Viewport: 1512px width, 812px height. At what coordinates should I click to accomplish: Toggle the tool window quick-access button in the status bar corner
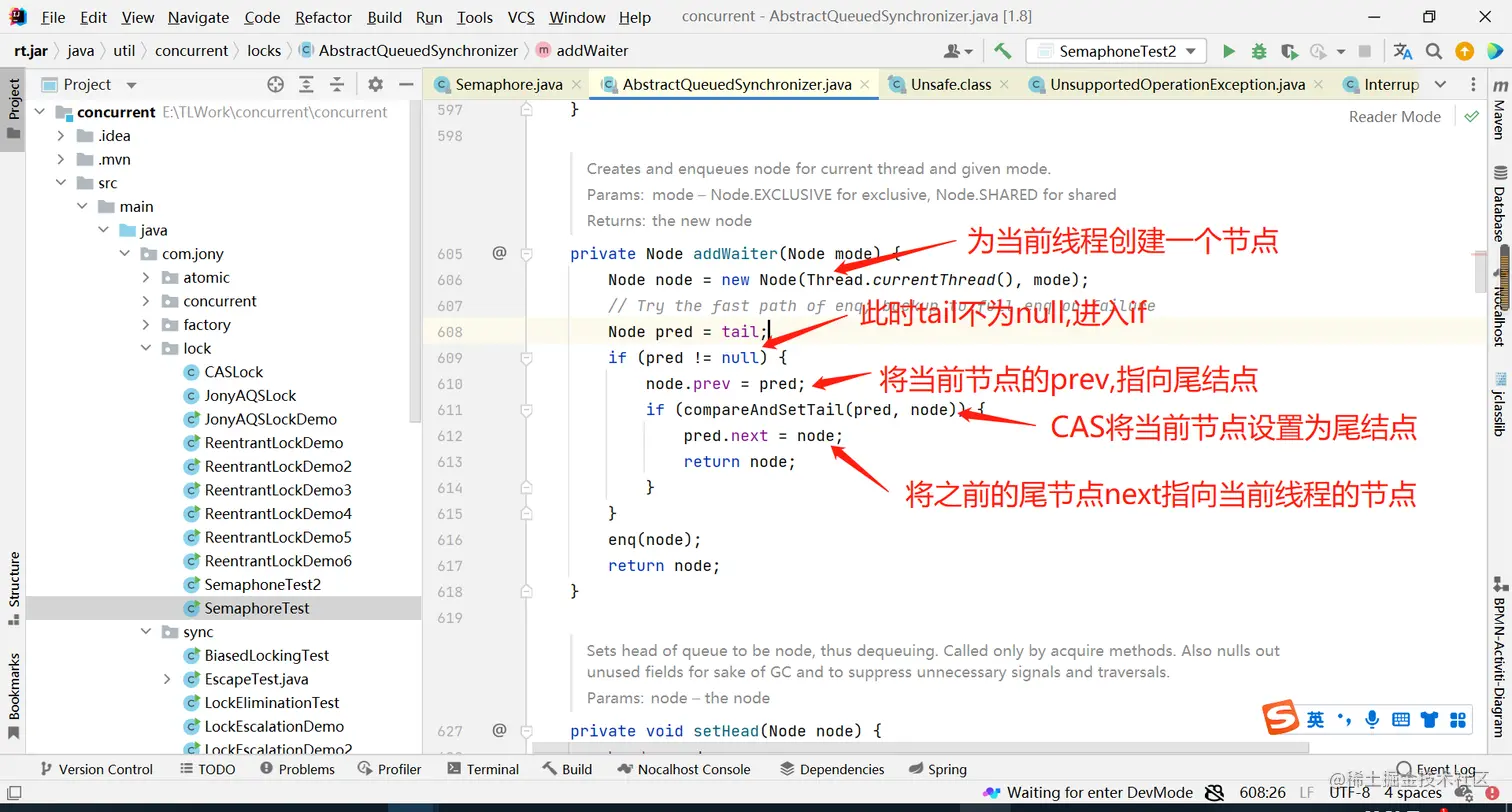(14, 793)
